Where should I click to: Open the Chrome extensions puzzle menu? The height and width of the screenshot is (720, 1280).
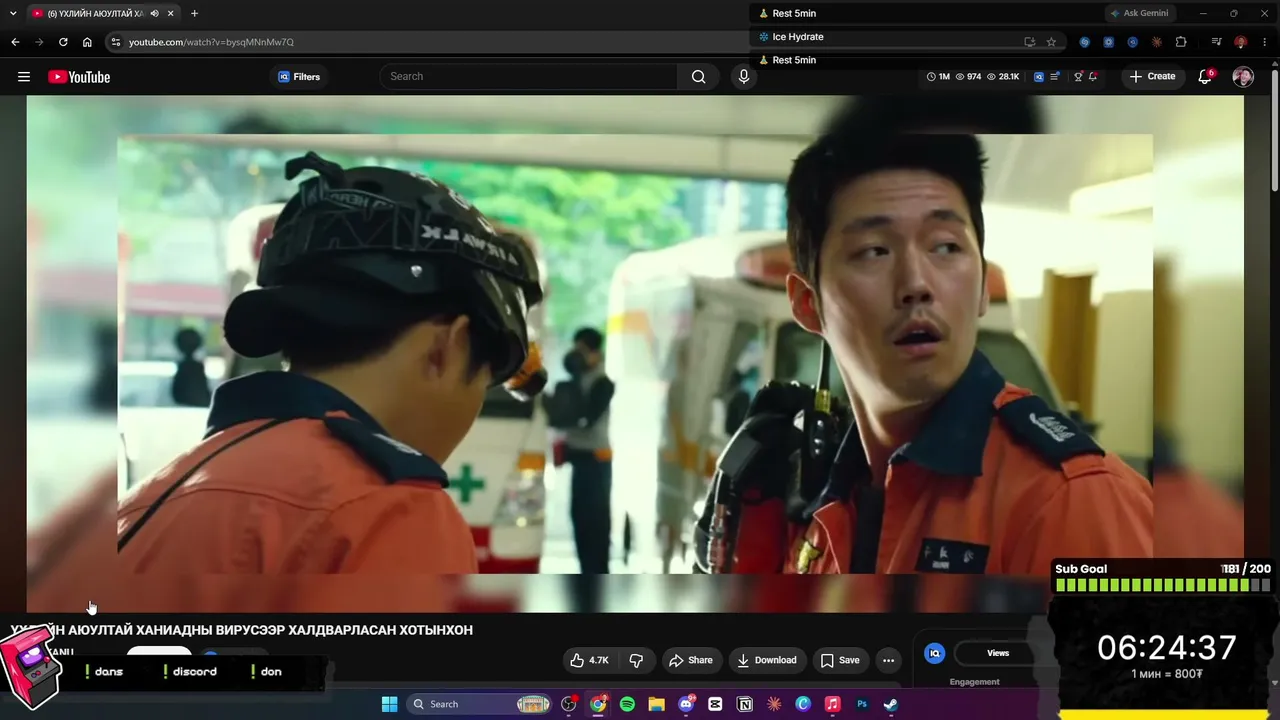(1181, 42)
